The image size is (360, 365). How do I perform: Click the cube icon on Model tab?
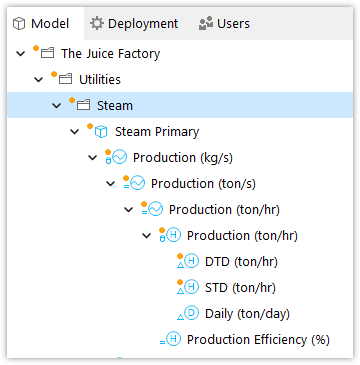19,24
